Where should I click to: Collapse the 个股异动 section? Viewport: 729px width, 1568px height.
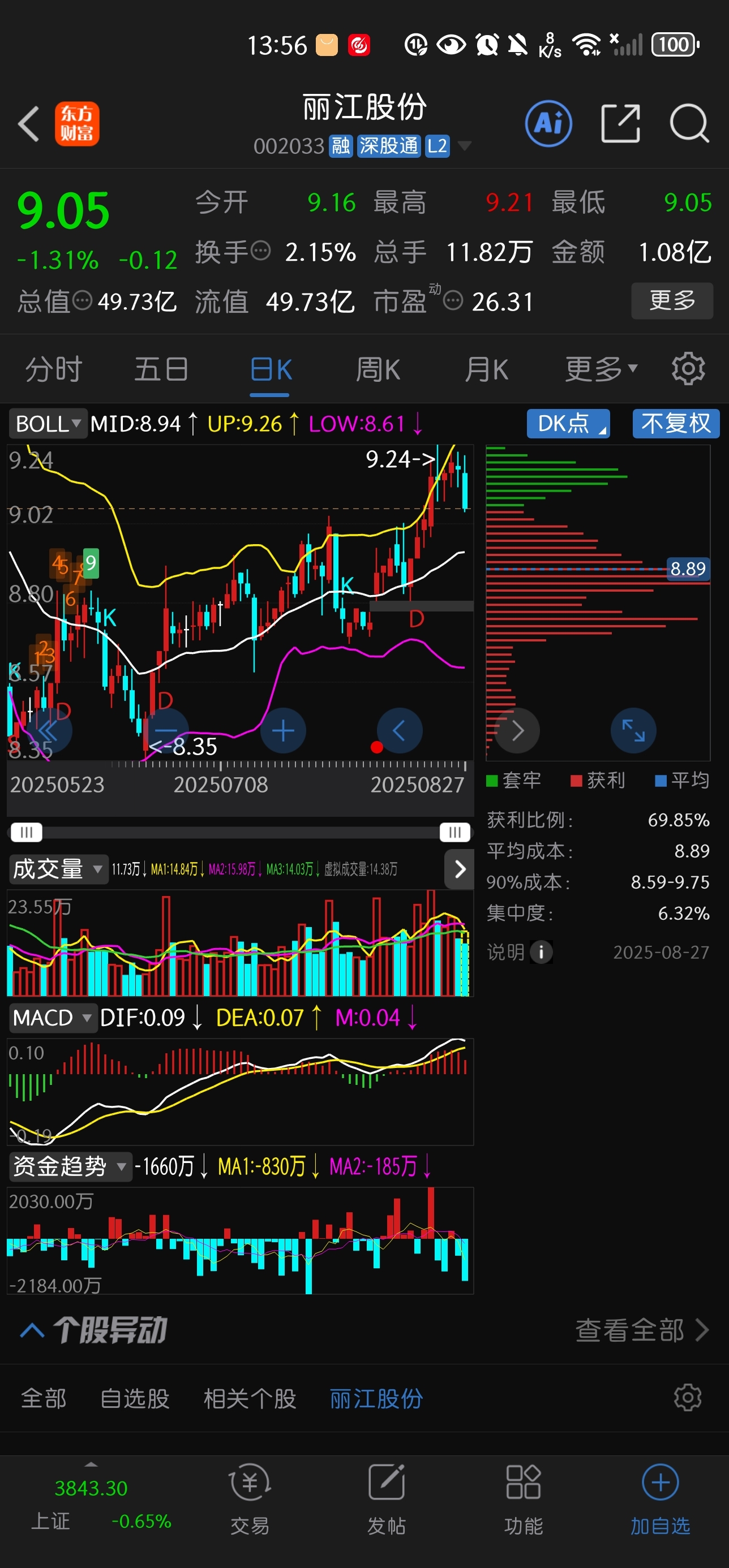(32, 1330)
